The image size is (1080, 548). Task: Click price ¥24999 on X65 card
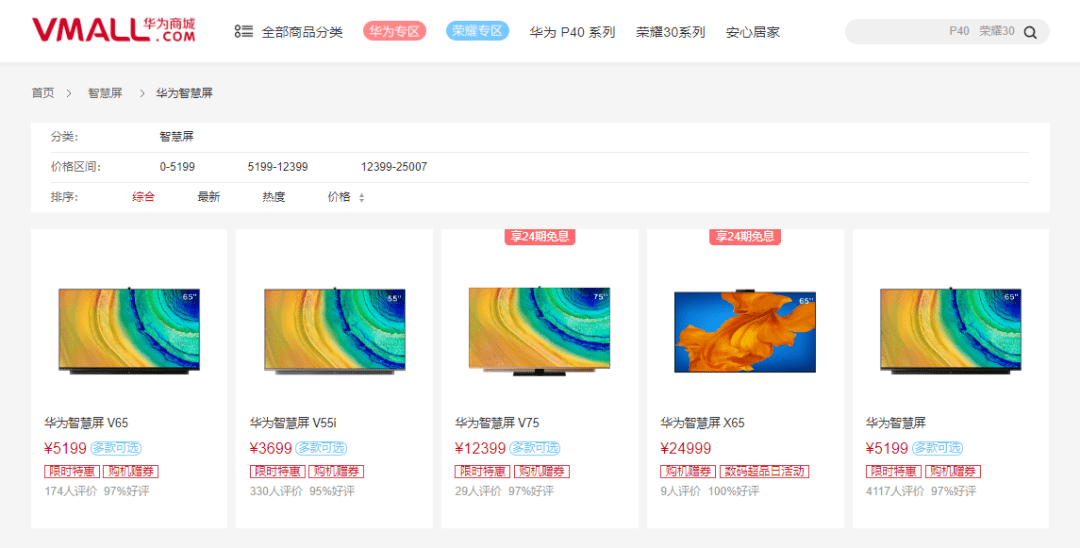pyautogui.click(x=686, y=448)
